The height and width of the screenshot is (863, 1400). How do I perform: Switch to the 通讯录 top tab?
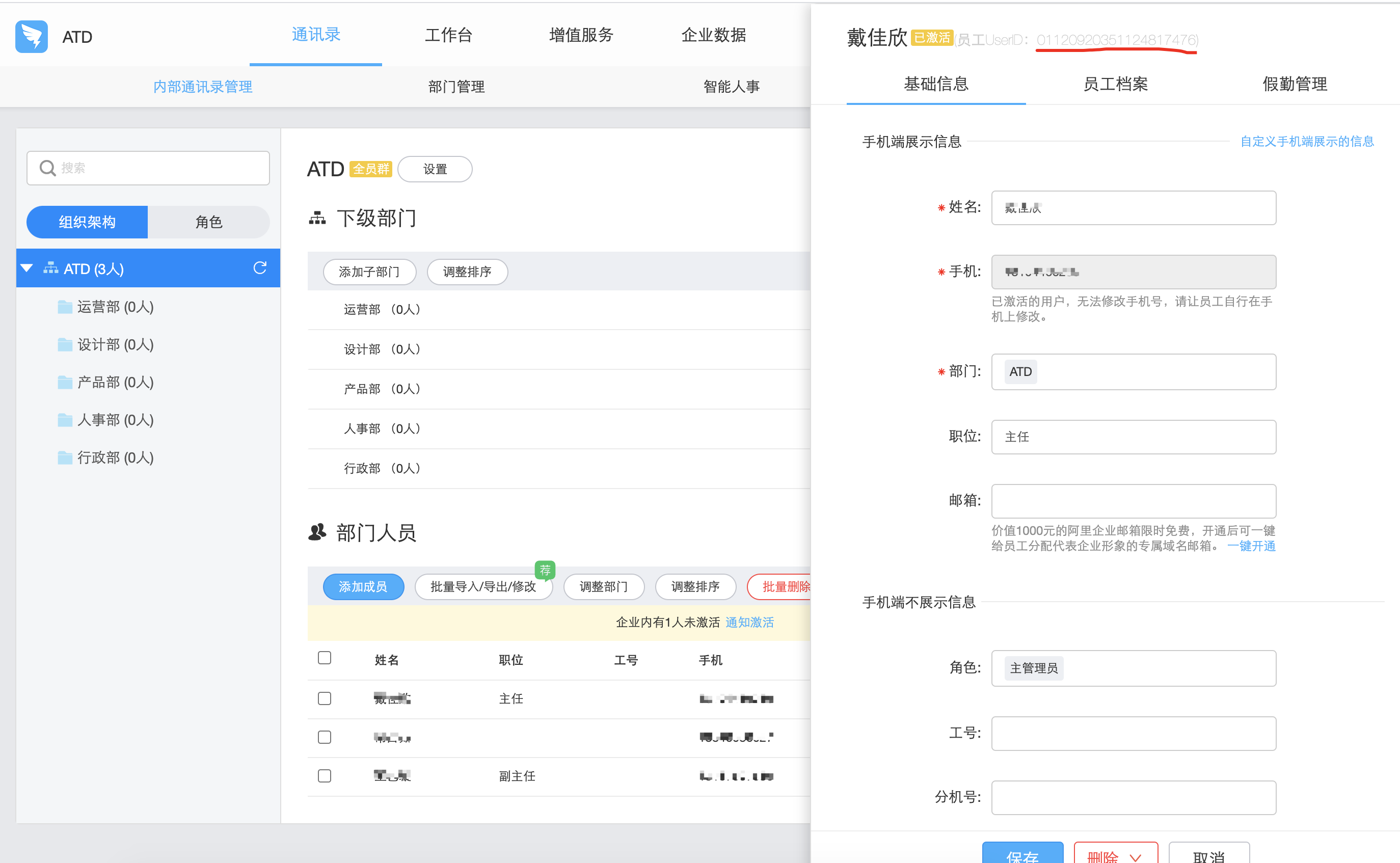coord(316,35)
